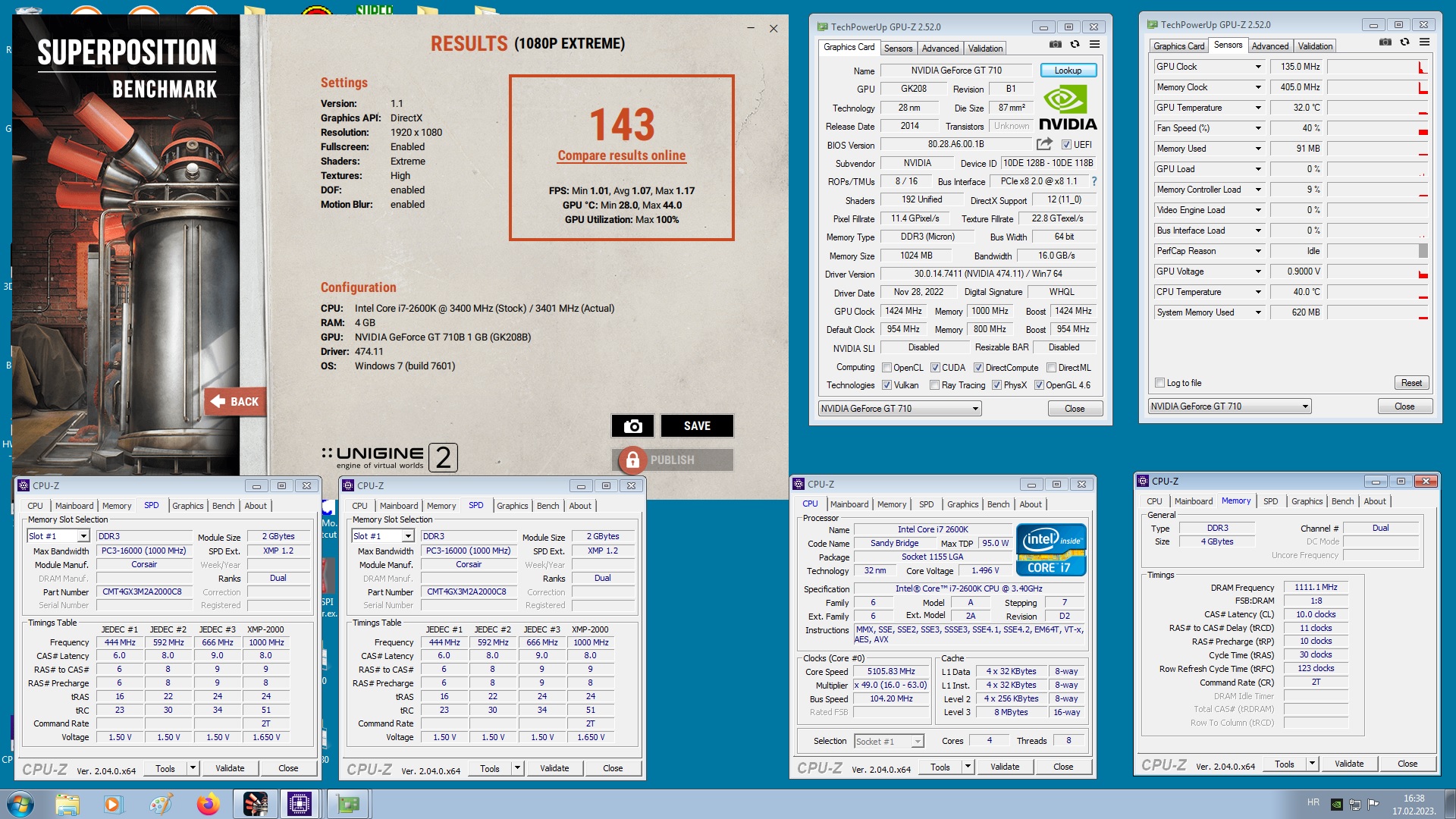Screen dimensions: 1456x819
Task: Open the hamburger menu in GPU-Z Graphics Card window
Action: click(1094, 44)
